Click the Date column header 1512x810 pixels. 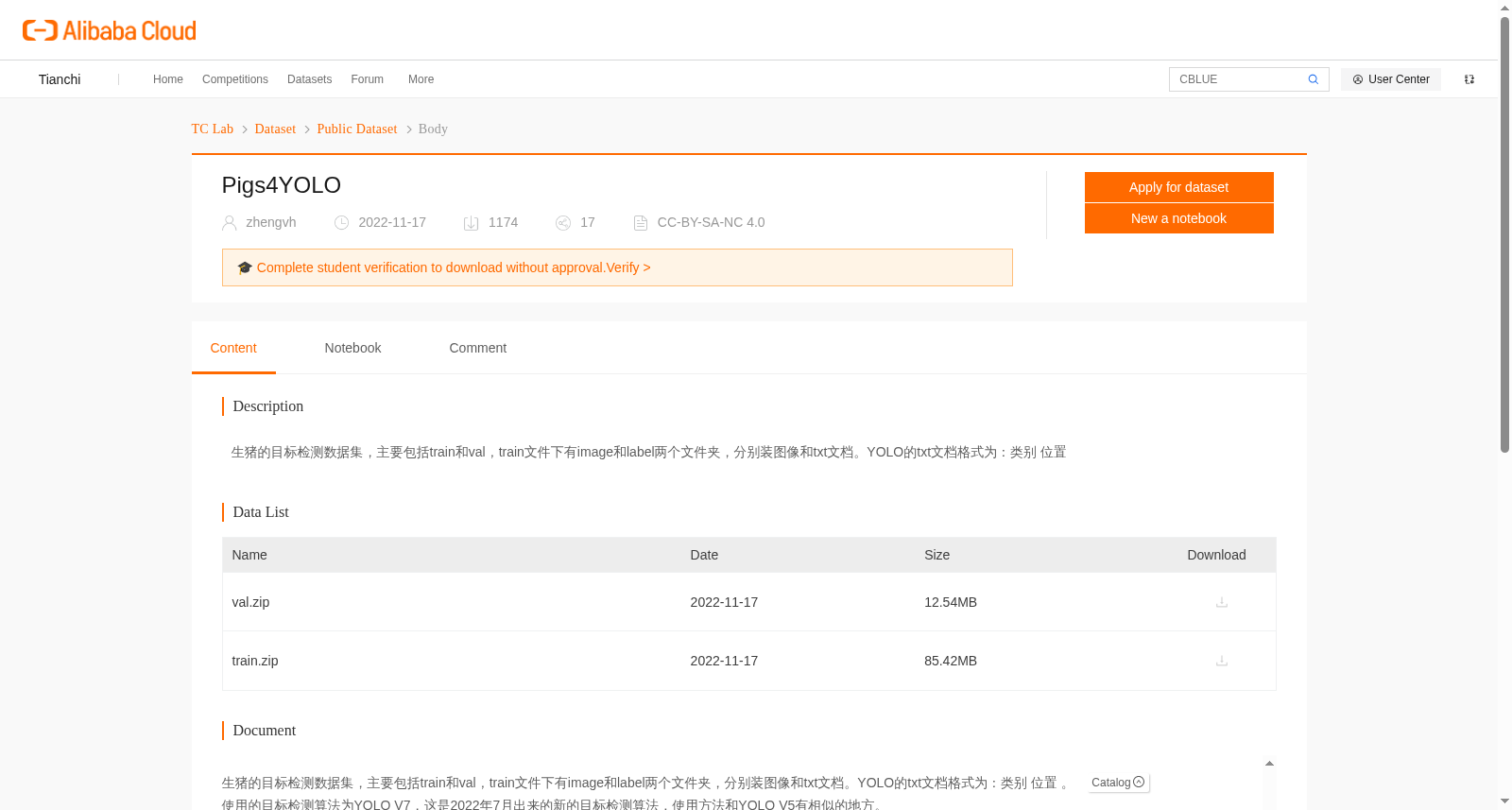coord(704,555)
